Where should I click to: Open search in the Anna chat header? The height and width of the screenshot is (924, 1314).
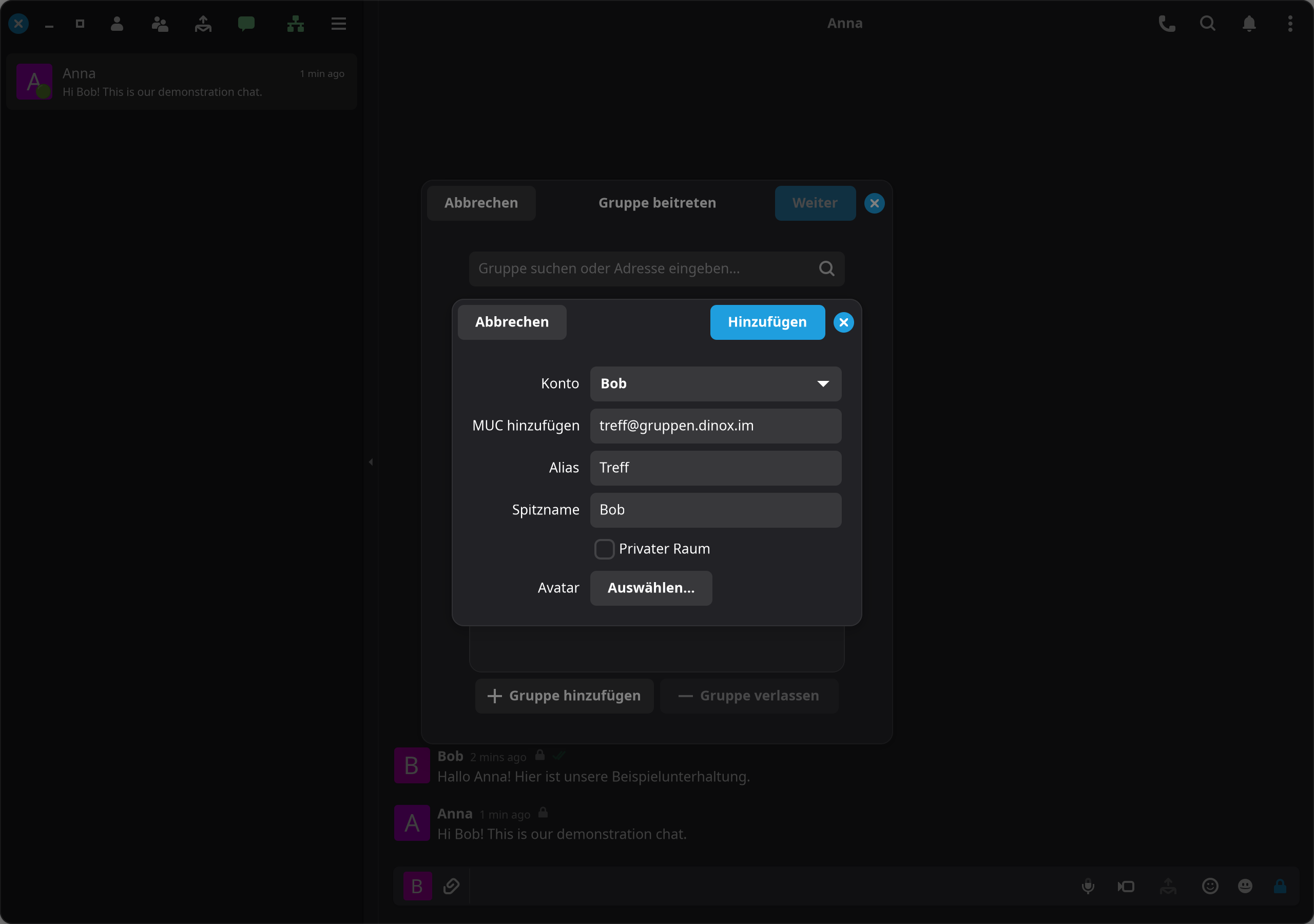pos(1208,24)
